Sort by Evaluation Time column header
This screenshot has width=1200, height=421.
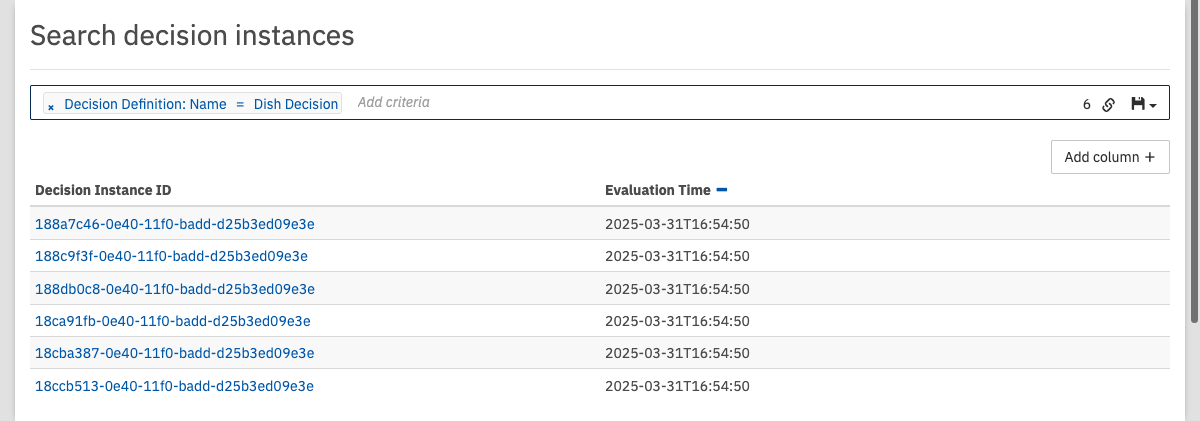(657, 190)
